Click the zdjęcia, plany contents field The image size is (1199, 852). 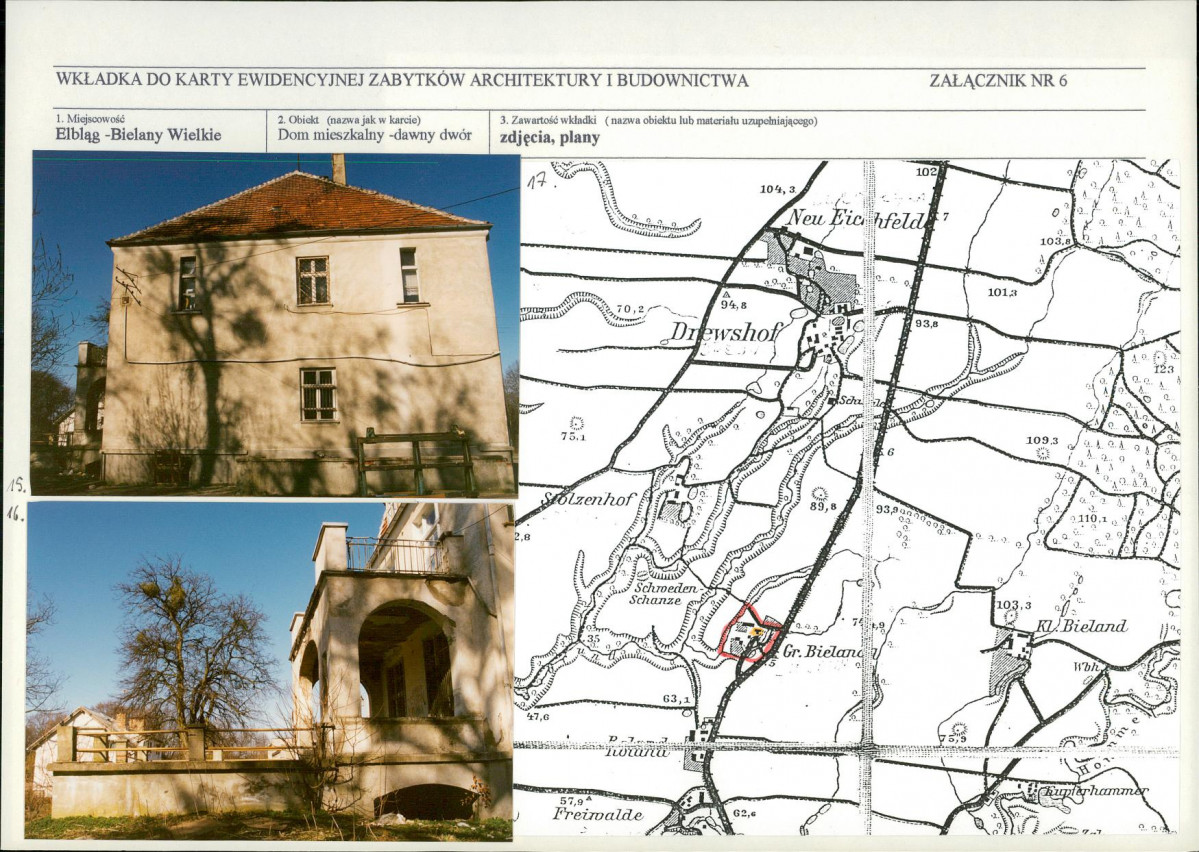[x=550, y=138]
